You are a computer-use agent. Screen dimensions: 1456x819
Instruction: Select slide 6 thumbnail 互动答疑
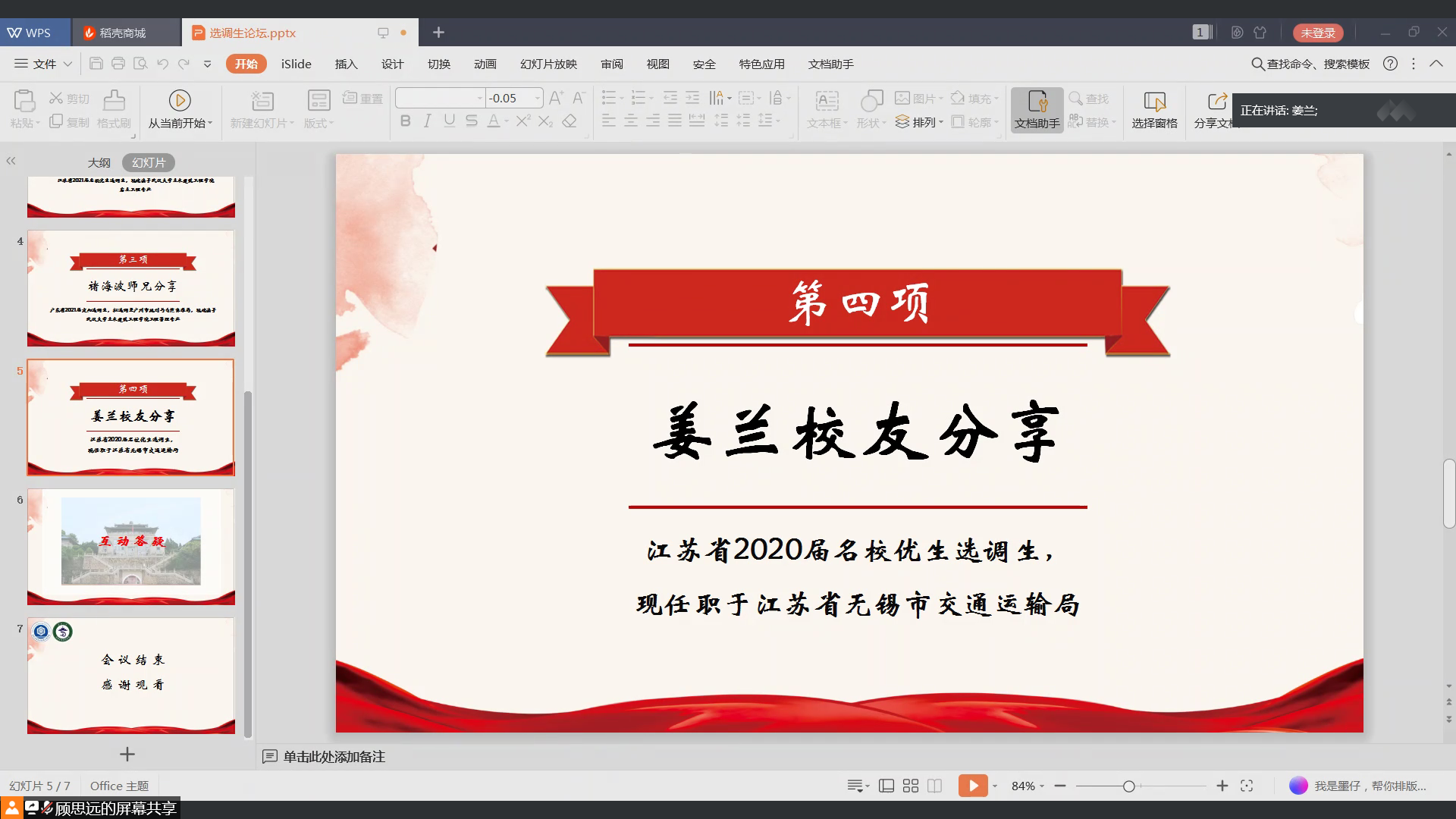click(131, 546)
